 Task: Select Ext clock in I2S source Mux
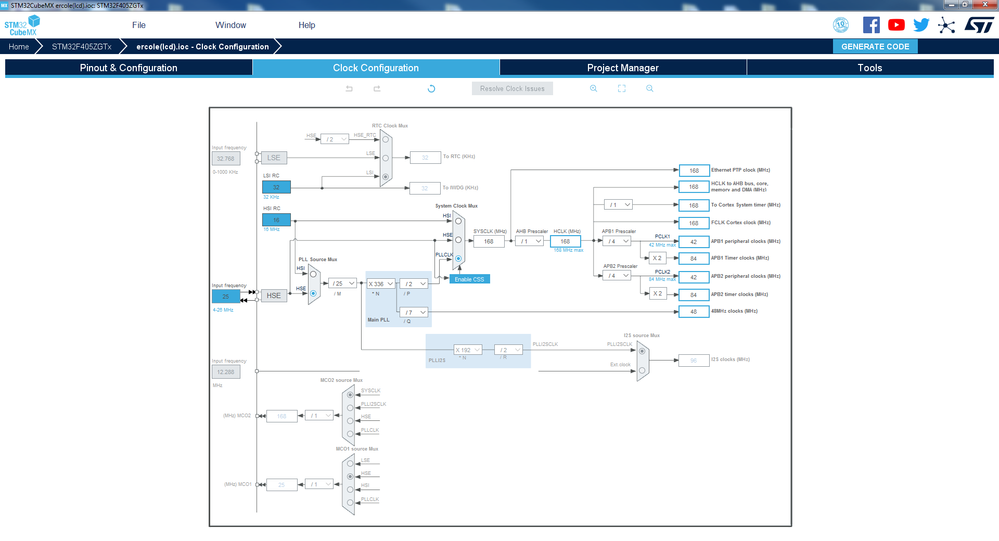tap(642, 370)
